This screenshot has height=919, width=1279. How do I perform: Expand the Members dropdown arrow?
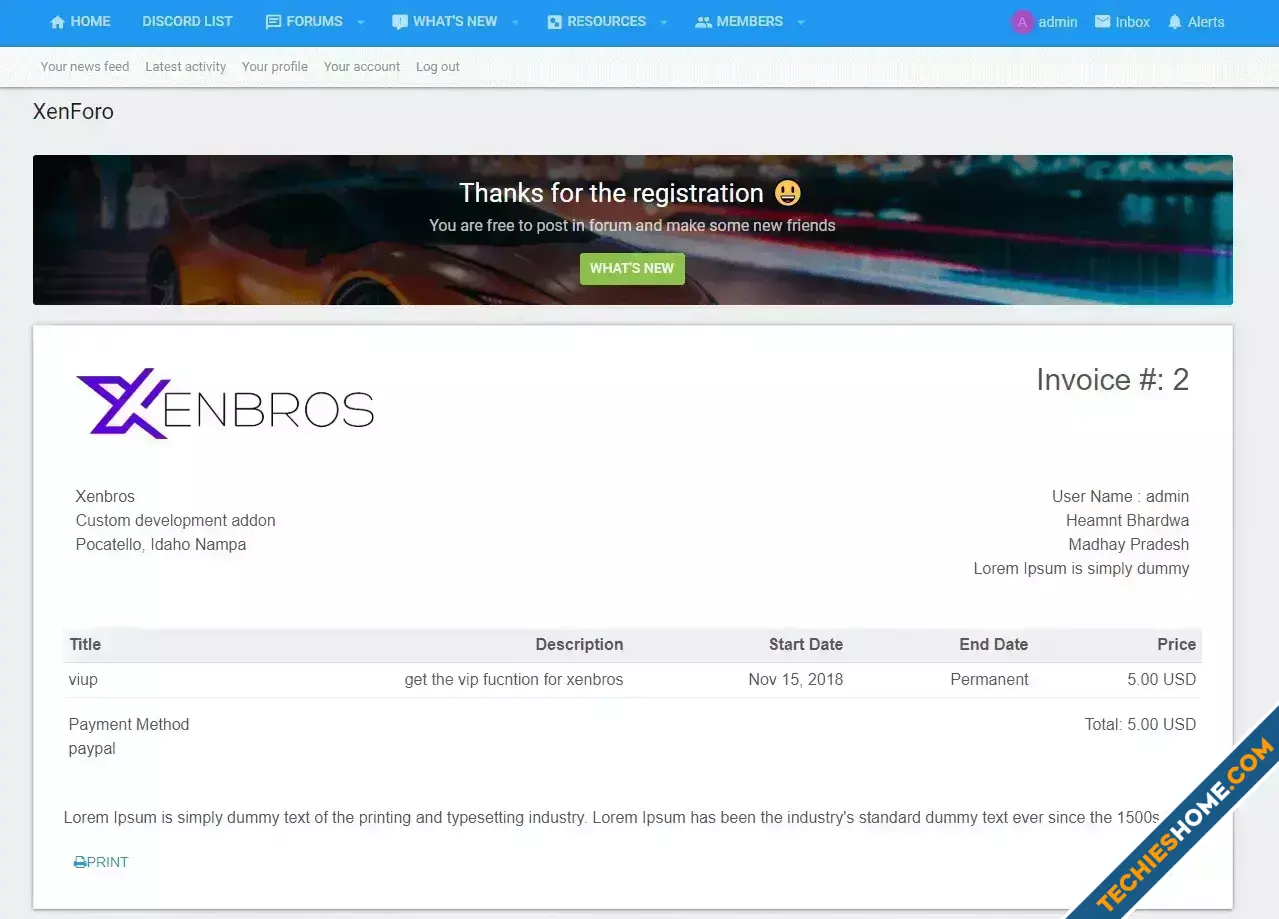[x=801, y=22]
